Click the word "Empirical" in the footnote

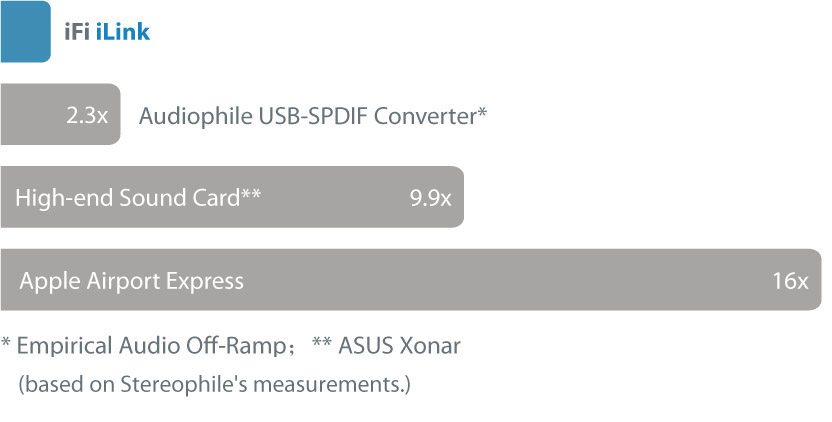pos(59,347)
